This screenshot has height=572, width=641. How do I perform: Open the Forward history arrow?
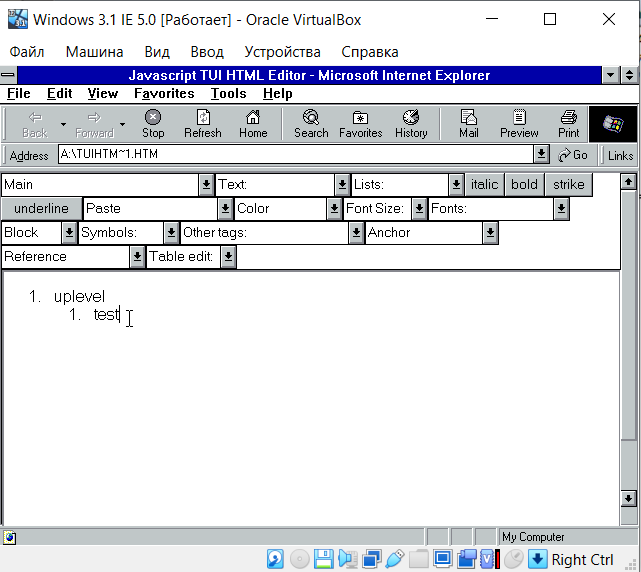tap(122, 124)
